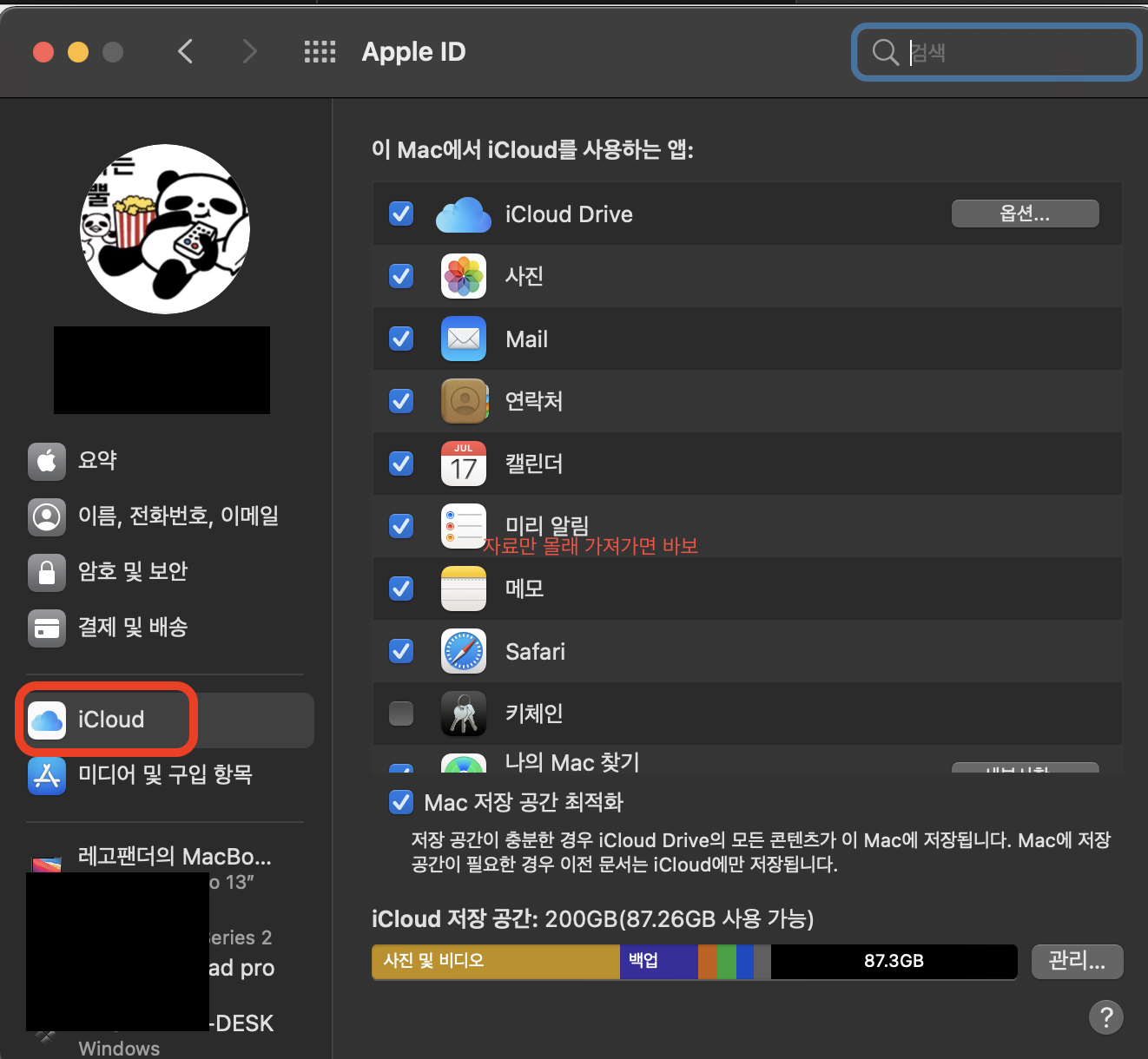Viewport: 1148px width, 1059px height.
Task: Click the panda profile picture
Action: tap(165, 229)
